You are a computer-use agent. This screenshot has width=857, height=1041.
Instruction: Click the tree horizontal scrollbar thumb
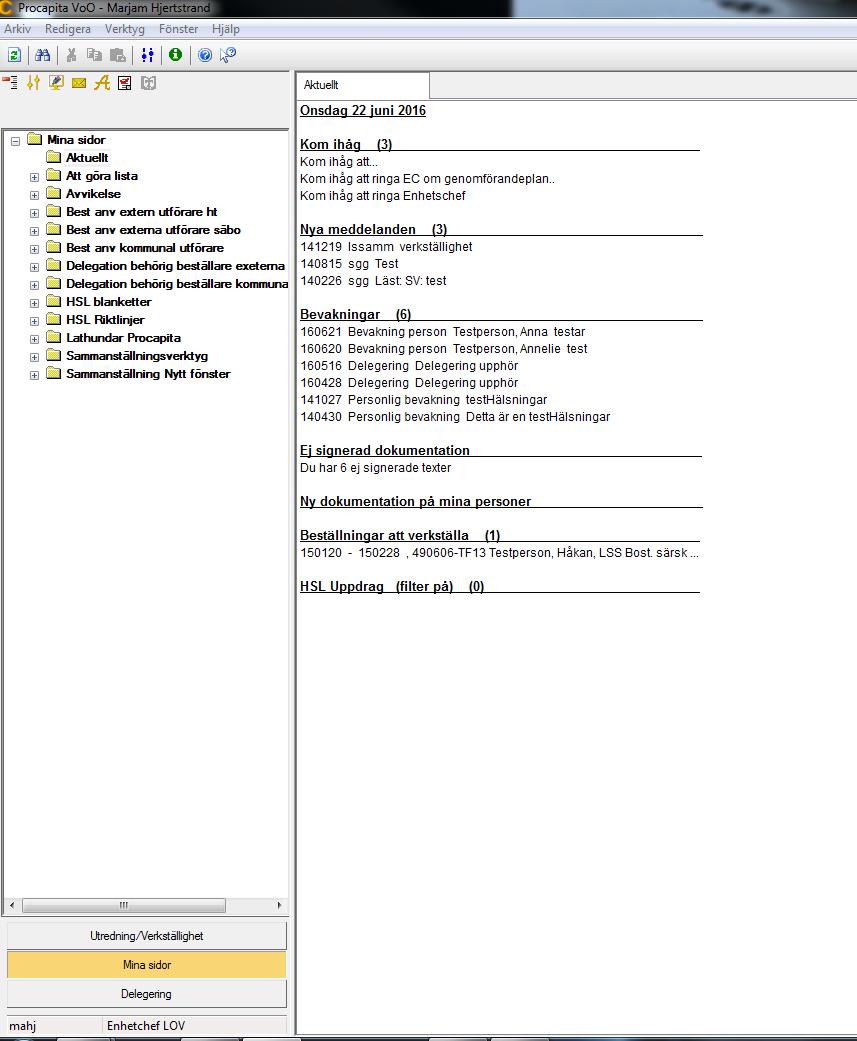[124, 905]
